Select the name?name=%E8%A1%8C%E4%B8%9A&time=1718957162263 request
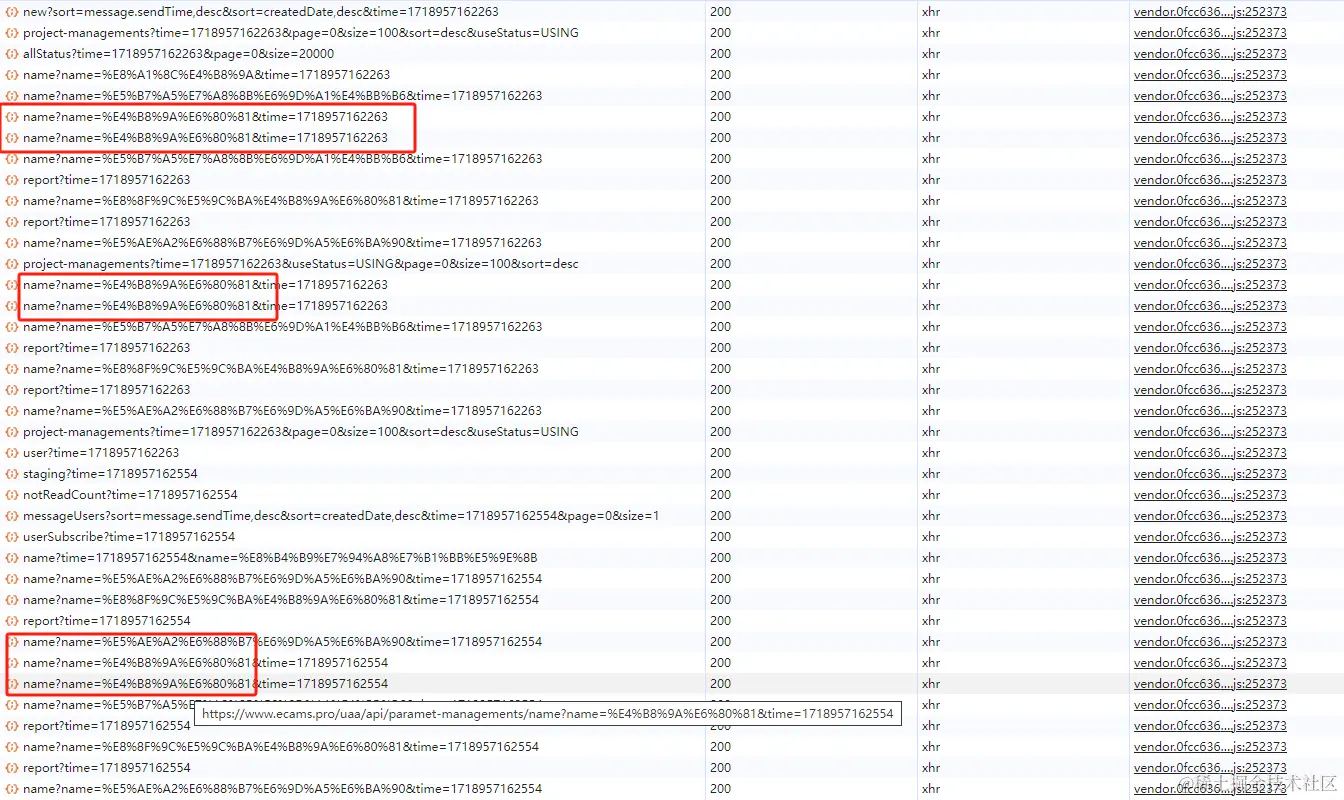The width and height of the screenshot is (1344, 800). 207,75
